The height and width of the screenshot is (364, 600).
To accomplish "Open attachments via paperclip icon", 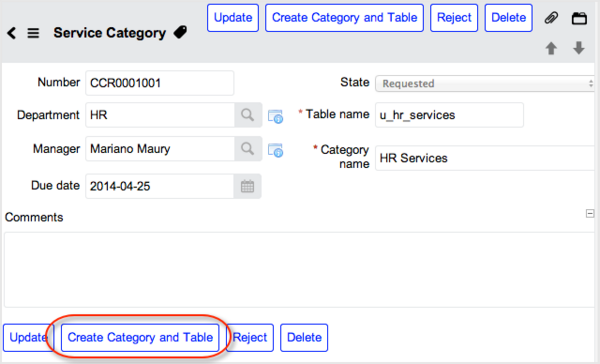I will (551, 18).
